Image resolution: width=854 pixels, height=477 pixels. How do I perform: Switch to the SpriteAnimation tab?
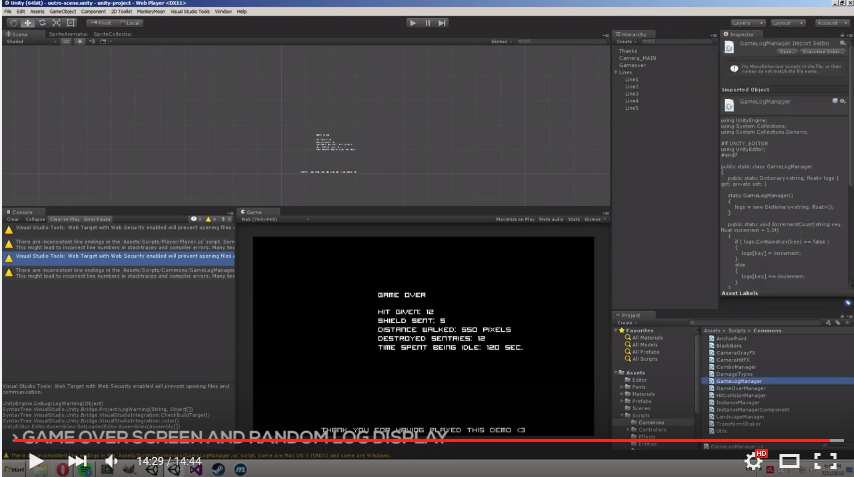[68, 34]
